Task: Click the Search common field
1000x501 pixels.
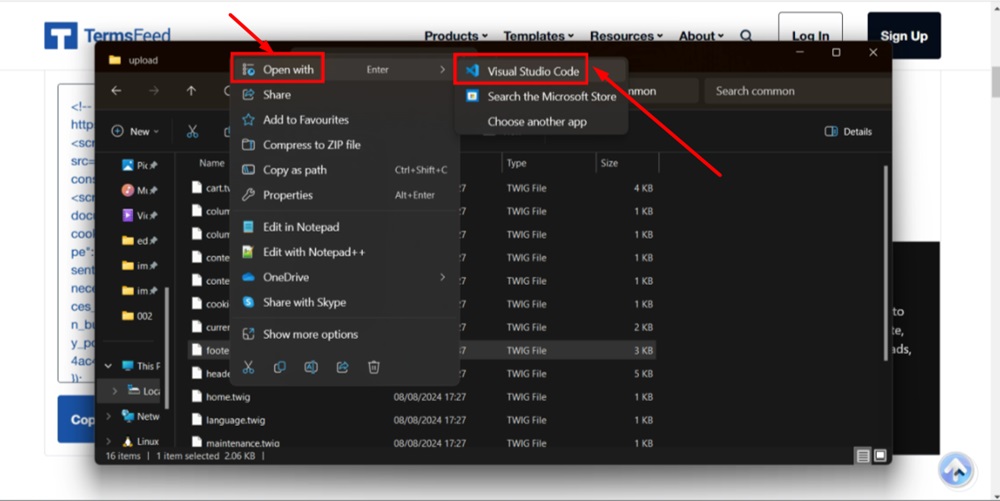Action: 797,91
